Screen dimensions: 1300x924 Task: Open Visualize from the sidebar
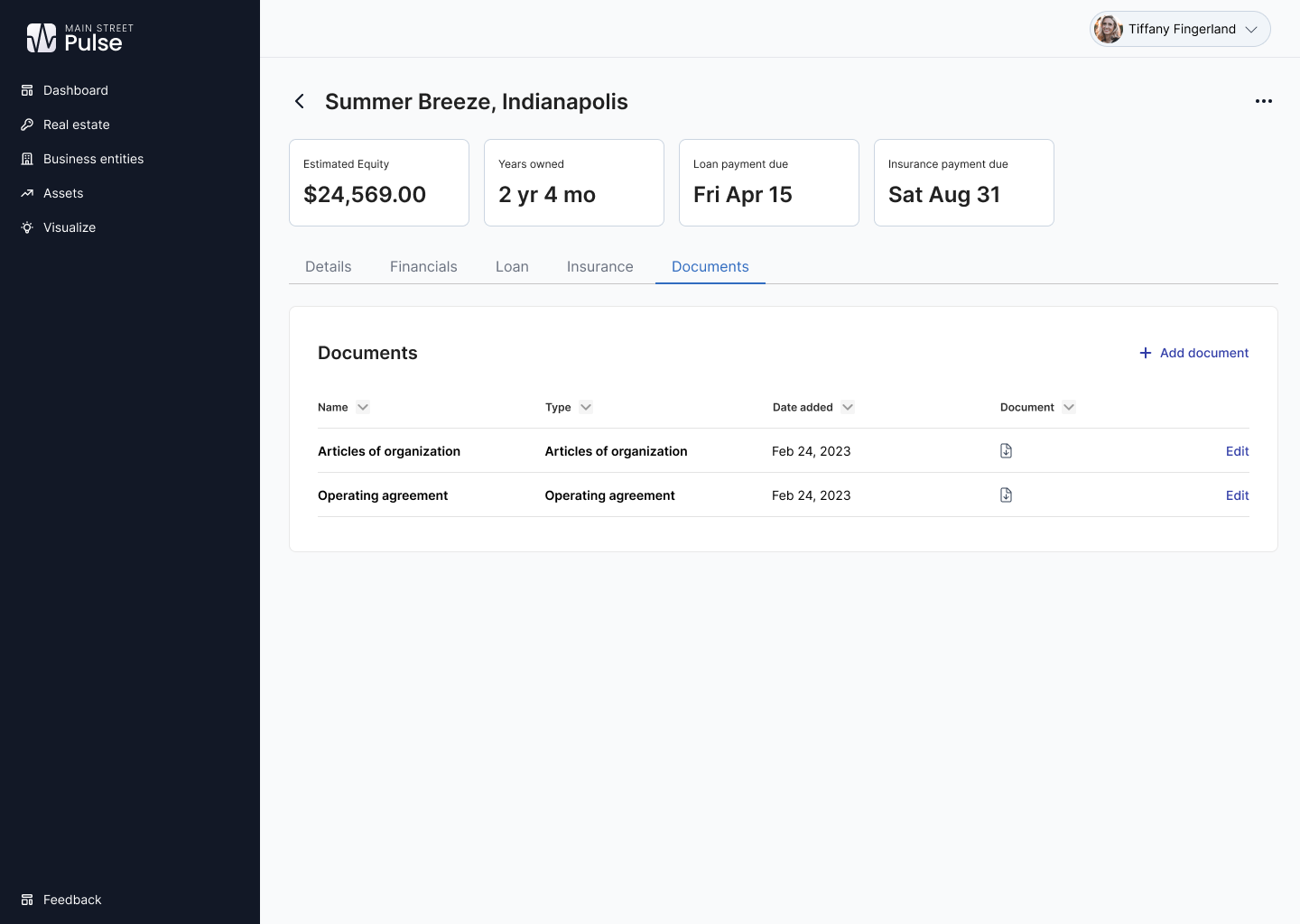pyautogui.click(x=70, y=227)
